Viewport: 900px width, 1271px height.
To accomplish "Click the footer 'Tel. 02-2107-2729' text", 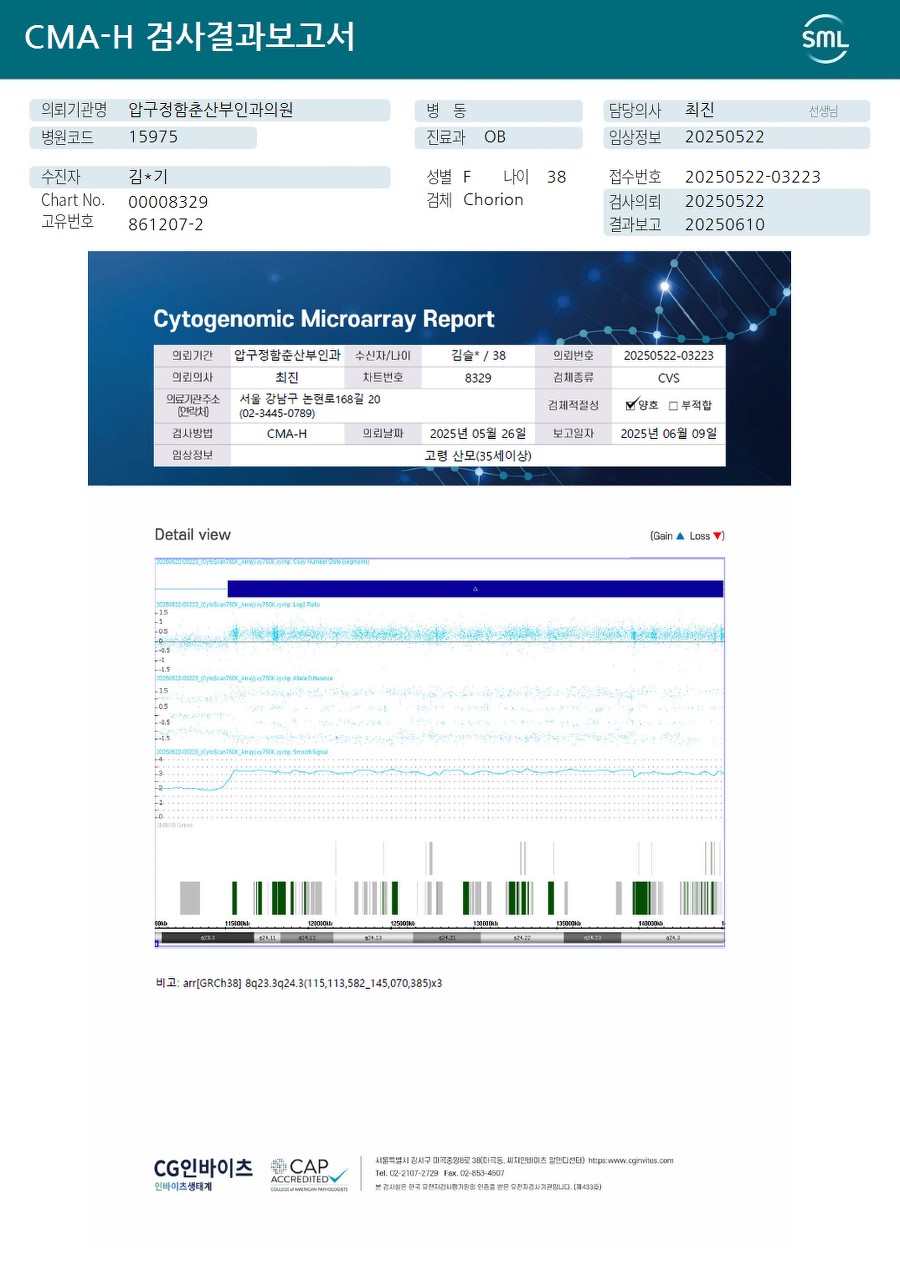I will tap(407, 1172).
